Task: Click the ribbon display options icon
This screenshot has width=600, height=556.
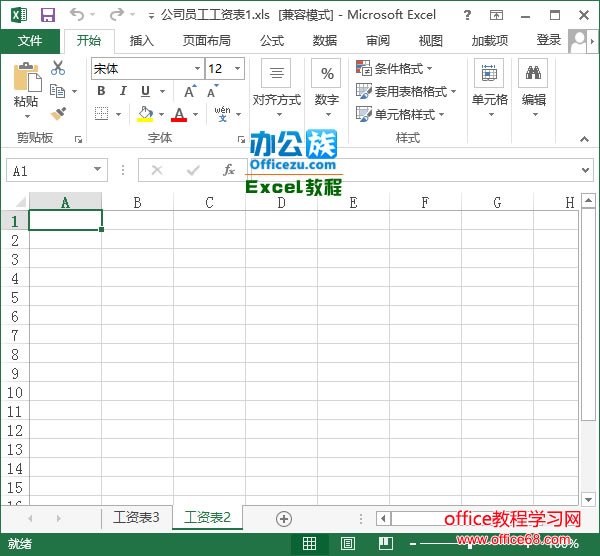Action: pyautogui.click(x=496, y=15)
